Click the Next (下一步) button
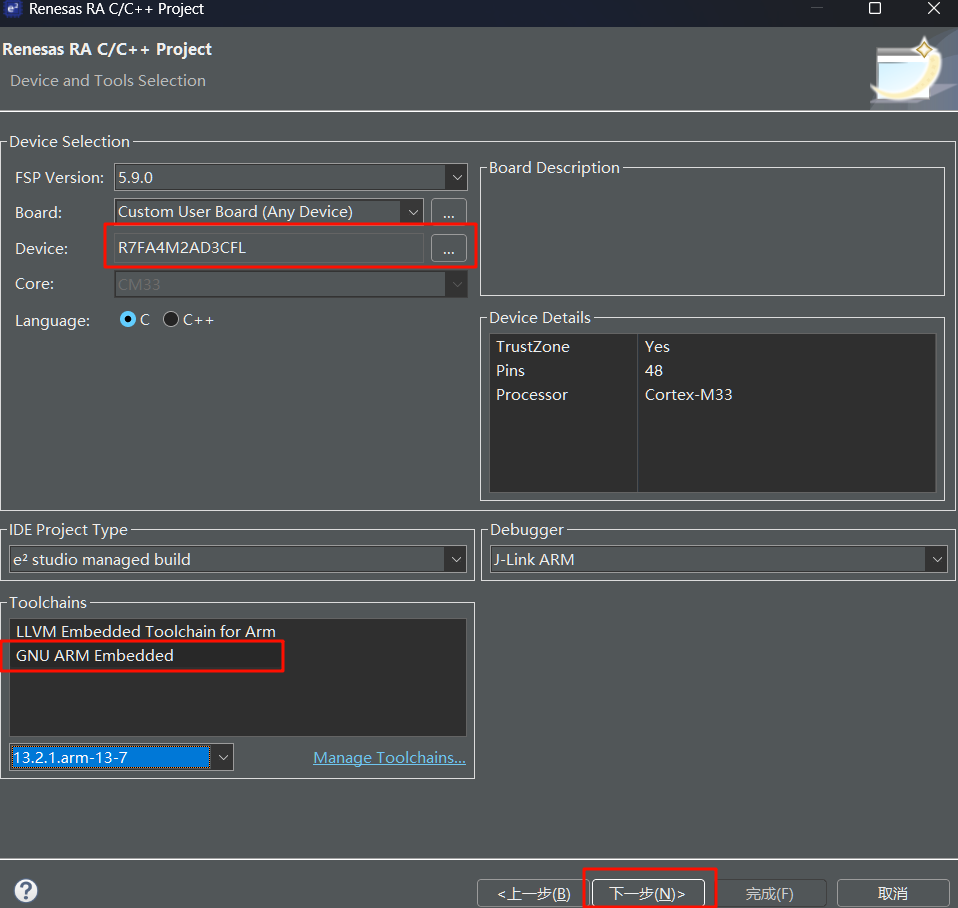The image size is (958, 908). [648, 894]
